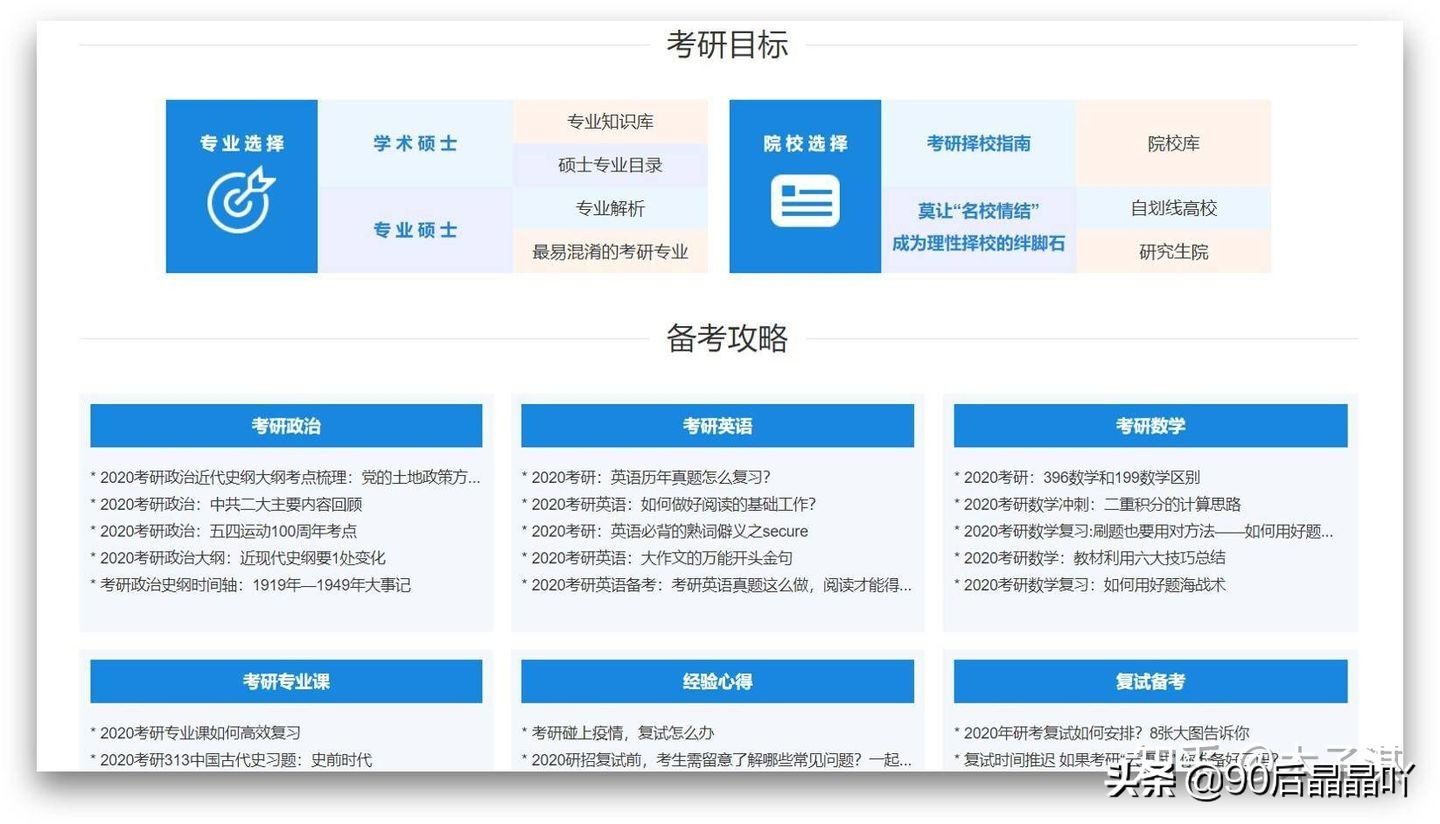Click the document card icon under 院校选择

pyautogui.click(x=805, y=201)
